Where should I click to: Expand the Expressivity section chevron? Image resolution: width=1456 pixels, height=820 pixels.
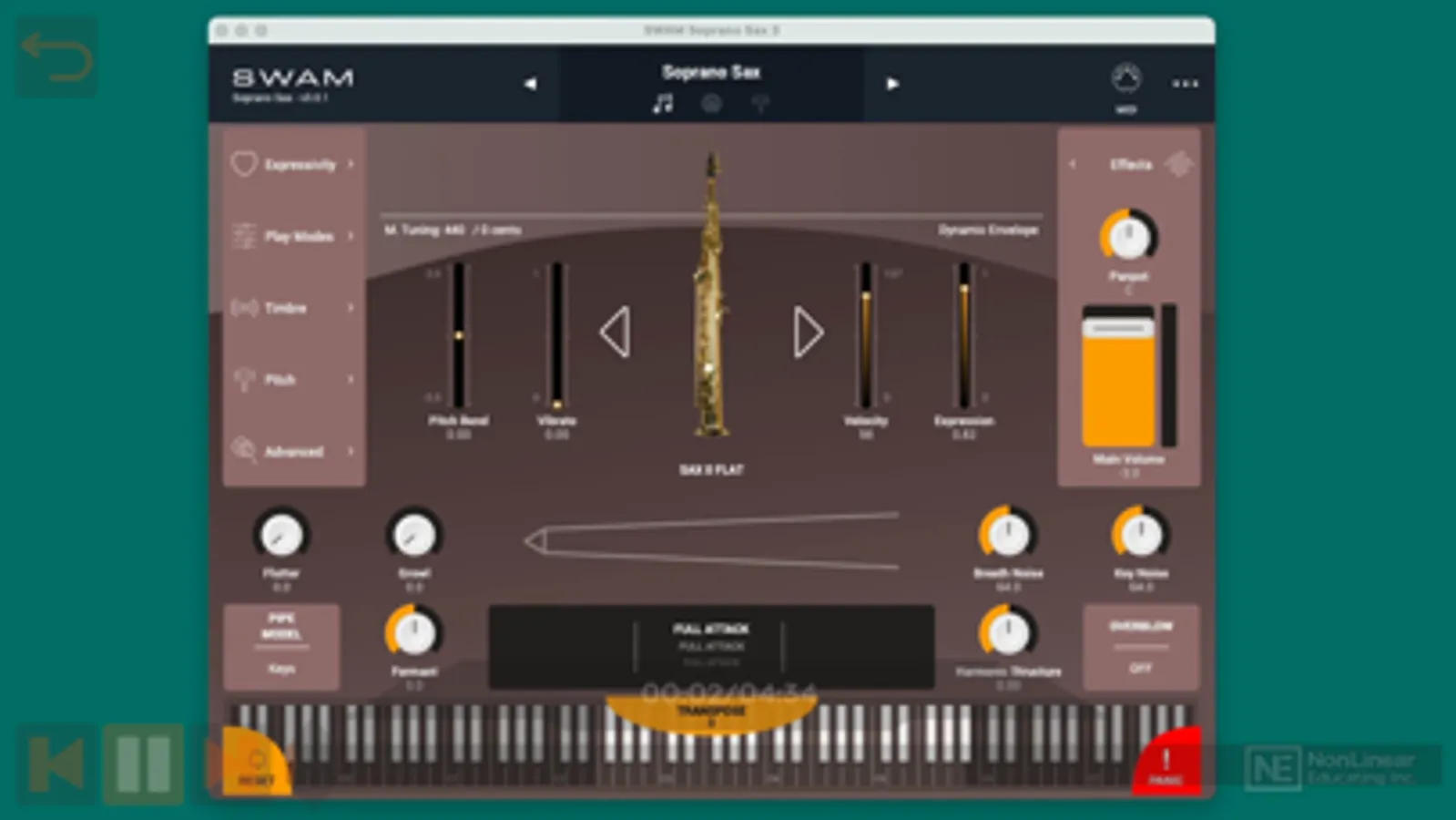[351, 164]
